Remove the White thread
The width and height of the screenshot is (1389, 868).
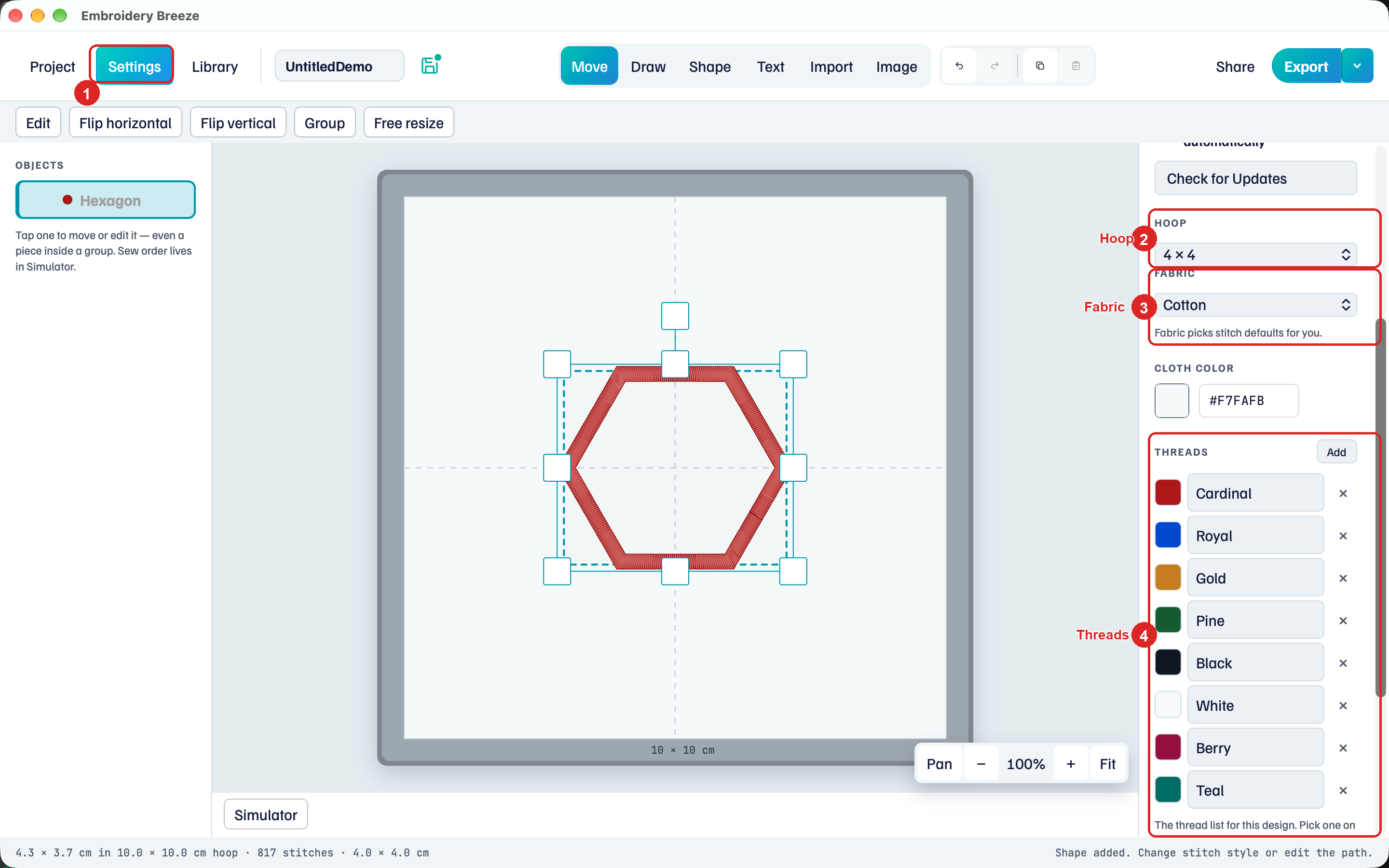[1343, 705]
